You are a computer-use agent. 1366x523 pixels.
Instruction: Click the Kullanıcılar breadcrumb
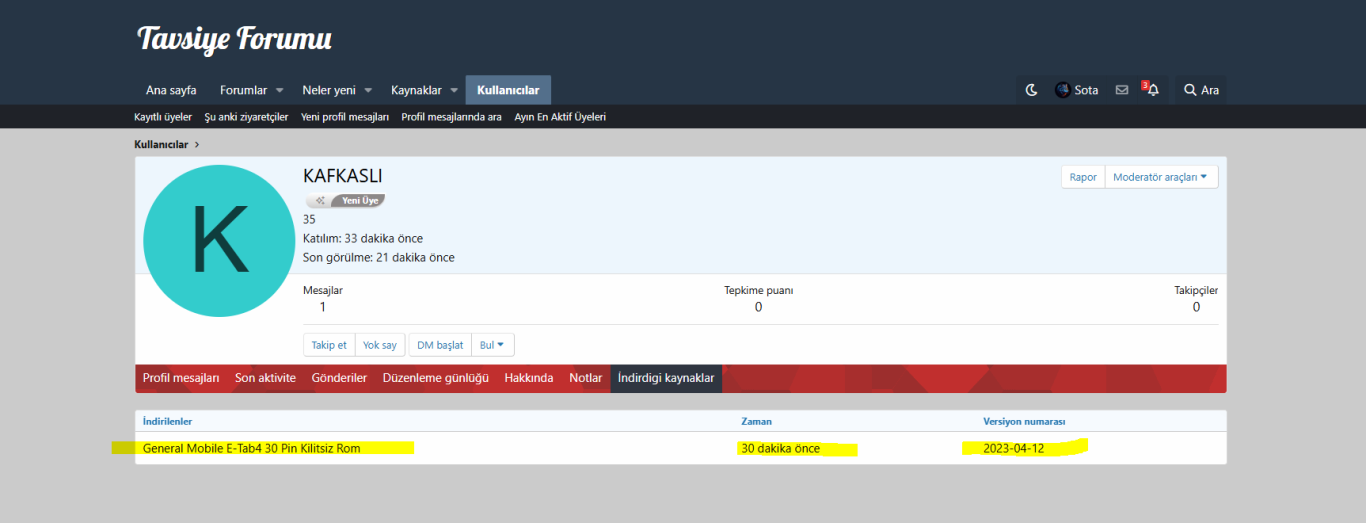coord(161,144)
